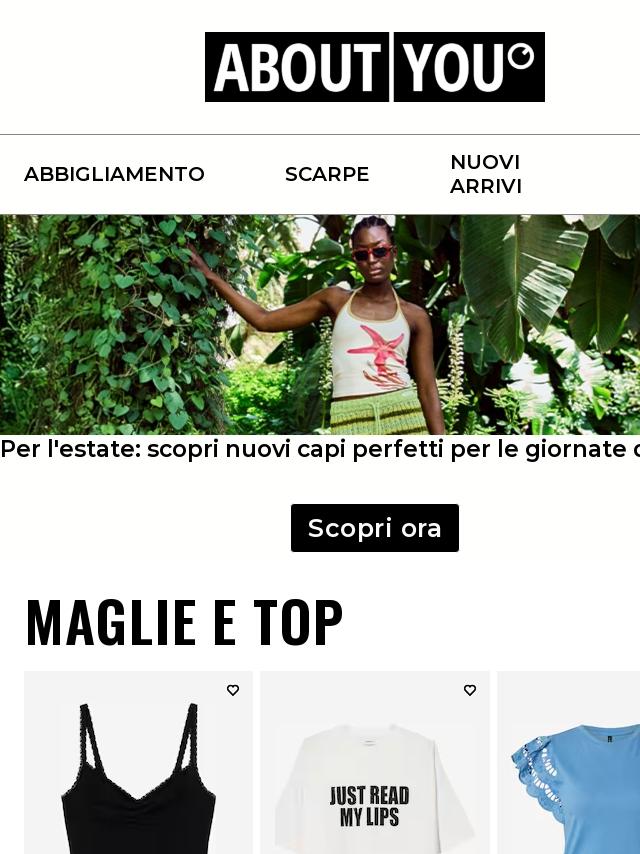Add black camisole top to wishlist
This screenshot has height=854, width=640.
point(233,690)
